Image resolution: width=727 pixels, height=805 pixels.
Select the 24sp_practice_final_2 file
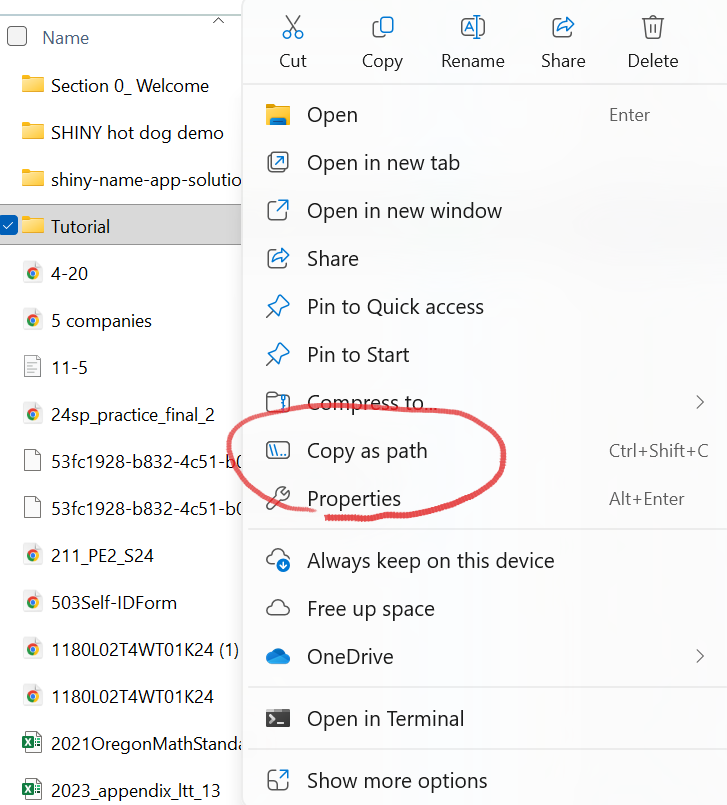pyautogui.click(x=132, y=414)
